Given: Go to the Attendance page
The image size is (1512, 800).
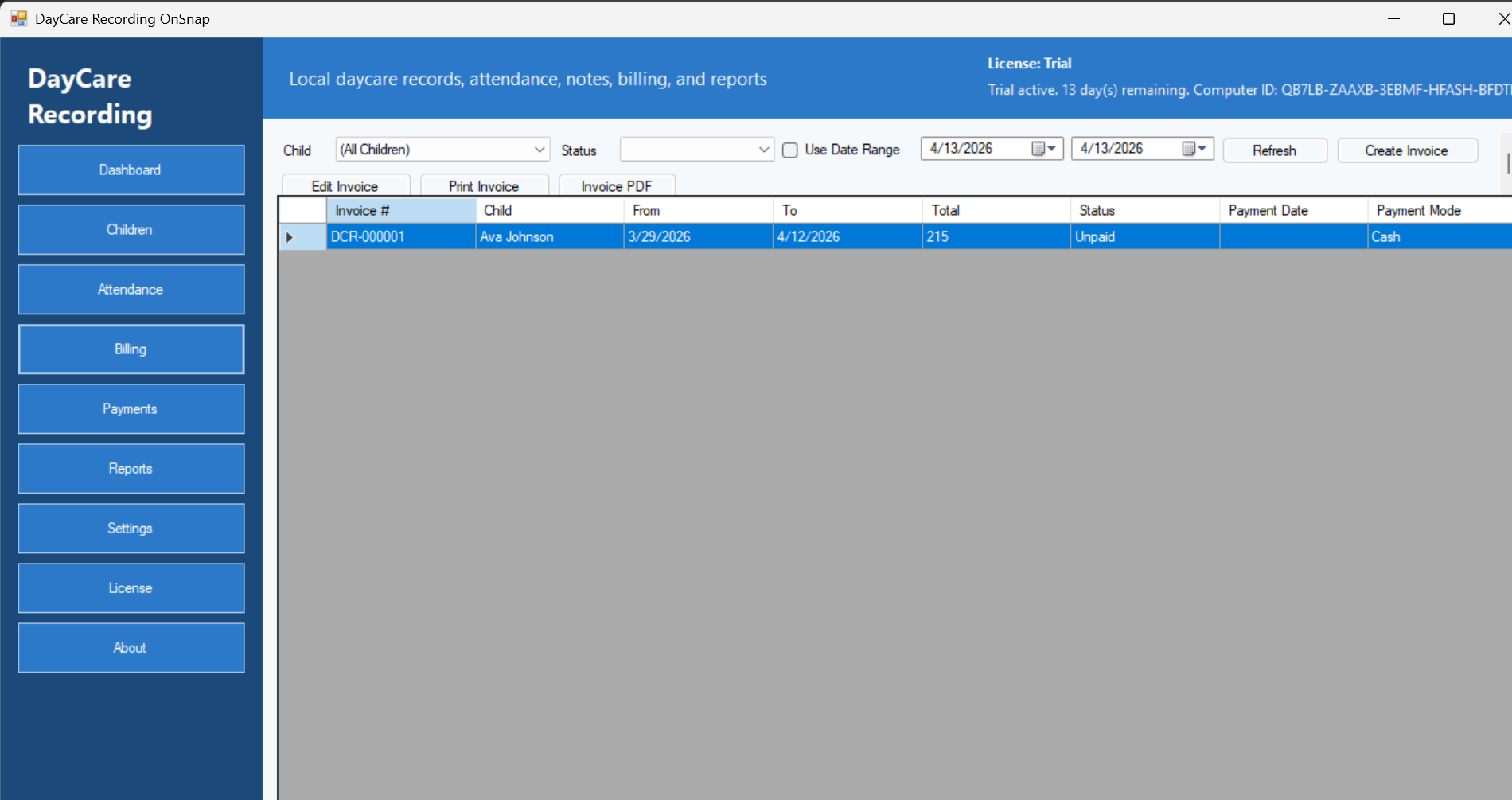Looking at the screenshot, I should coord(131,290).
